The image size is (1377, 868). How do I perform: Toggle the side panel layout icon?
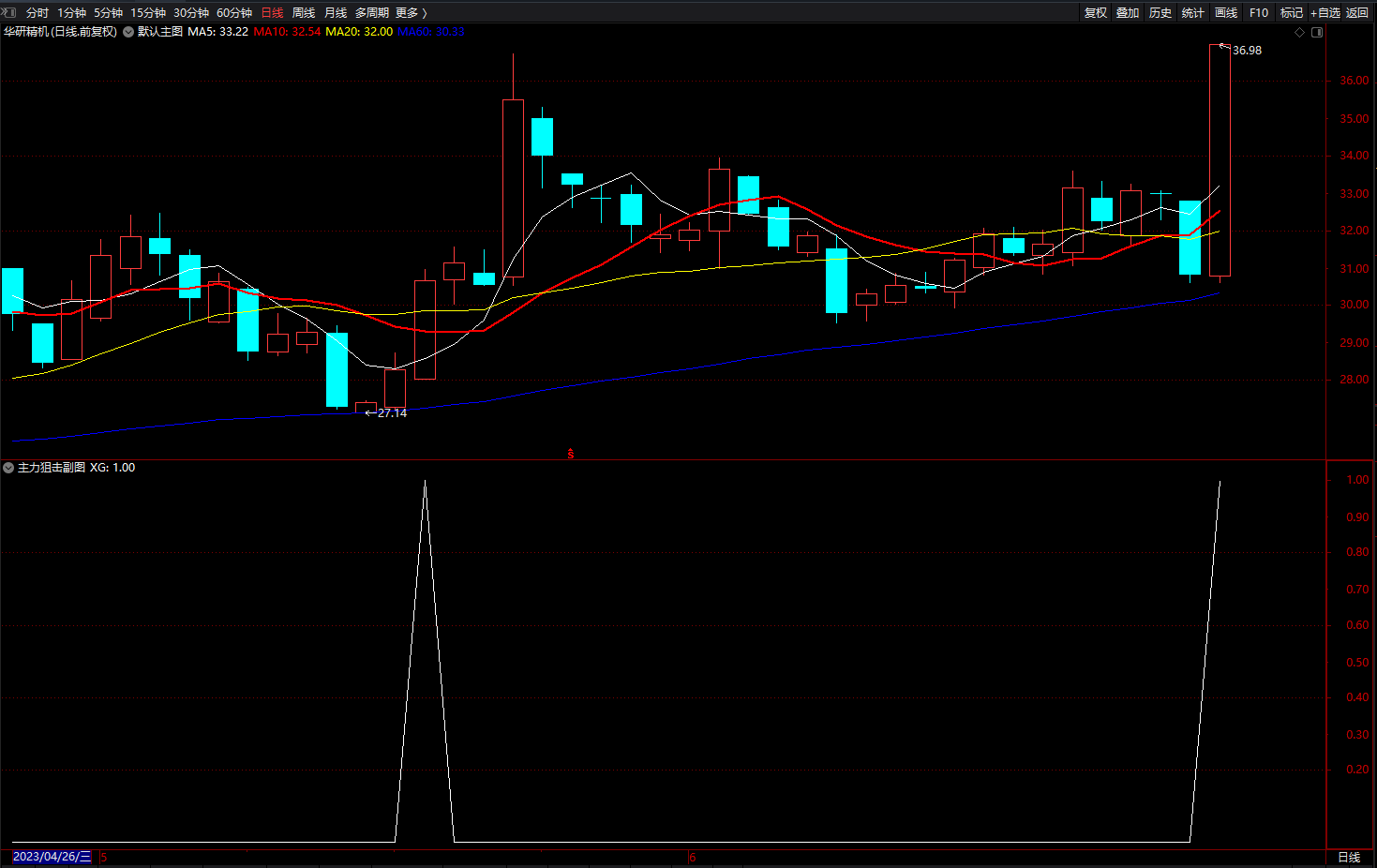pos(1317,32)
